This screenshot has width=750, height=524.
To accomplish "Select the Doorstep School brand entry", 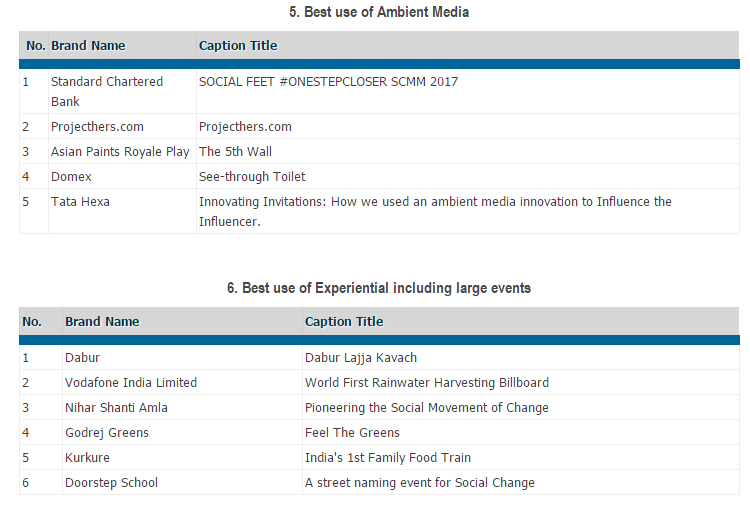I will tap(111, 483).
